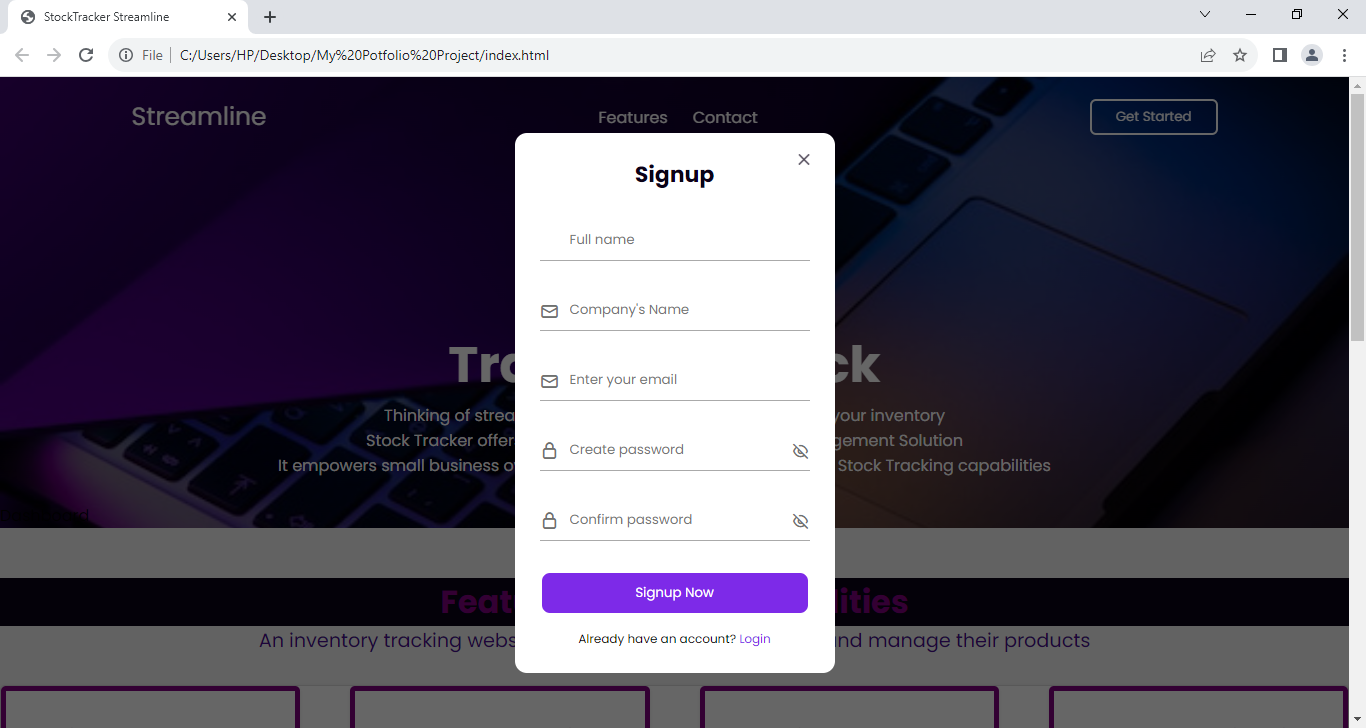Switch to the StockTracker Streamline tab
The height and width of the screenshot is (728, 1366).
120,16
